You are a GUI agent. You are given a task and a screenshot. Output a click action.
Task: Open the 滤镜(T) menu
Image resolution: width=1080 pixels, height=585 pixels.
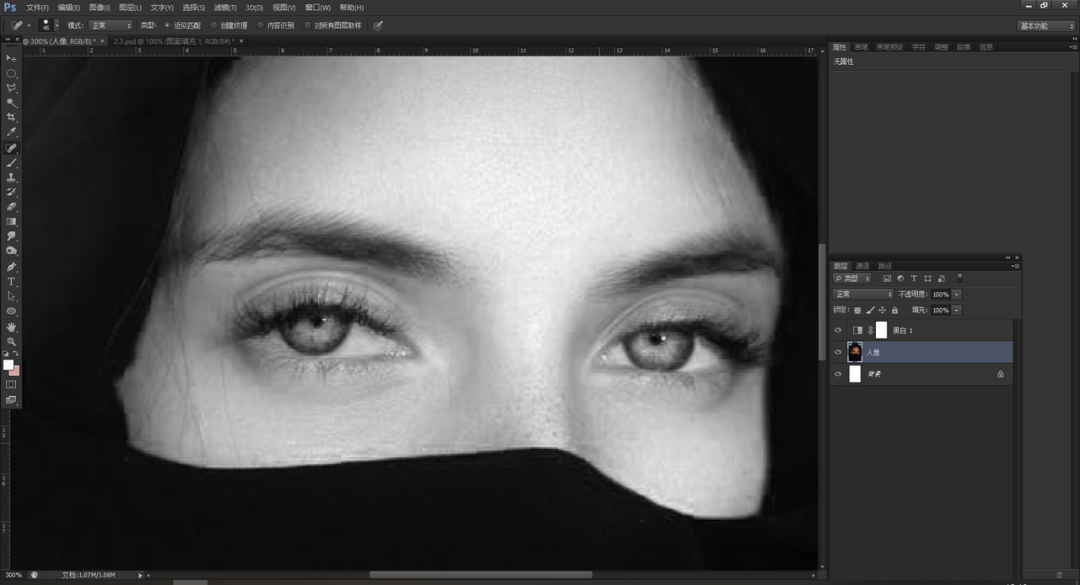click(225, 8)
